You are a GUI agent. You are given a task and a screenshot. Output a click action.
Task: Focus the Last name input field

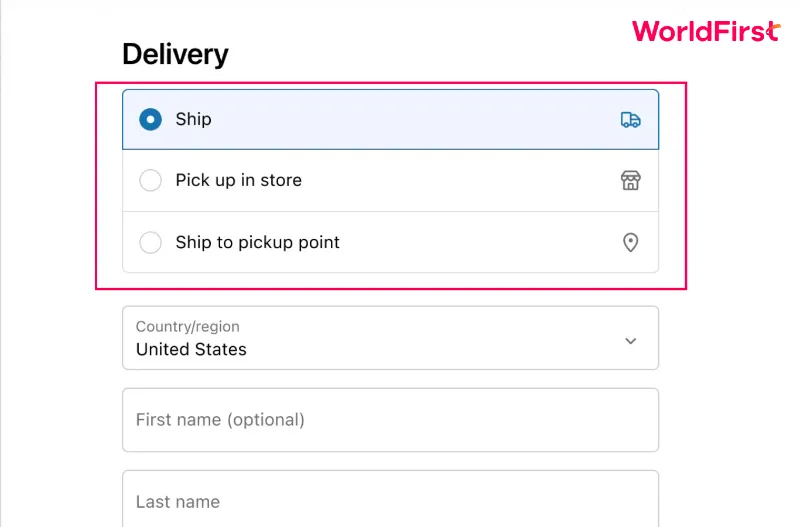pos(390,499)
